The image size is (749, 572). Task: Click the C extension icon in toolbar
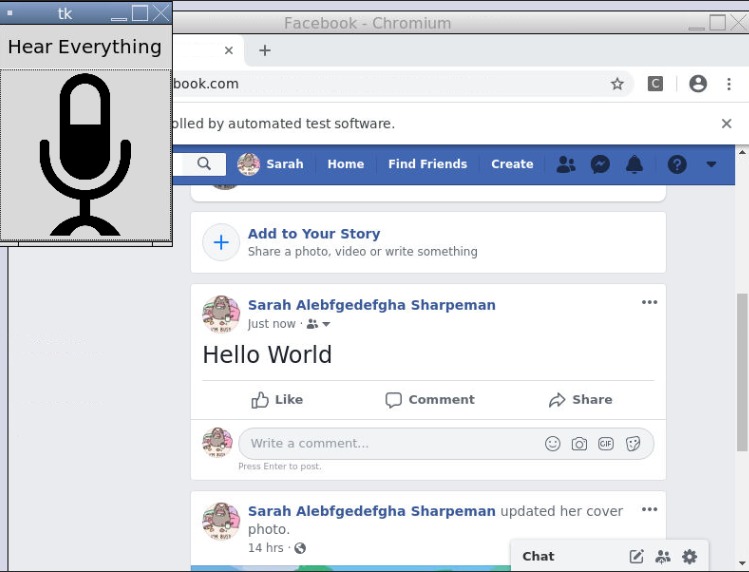click(x=655, y=84)
